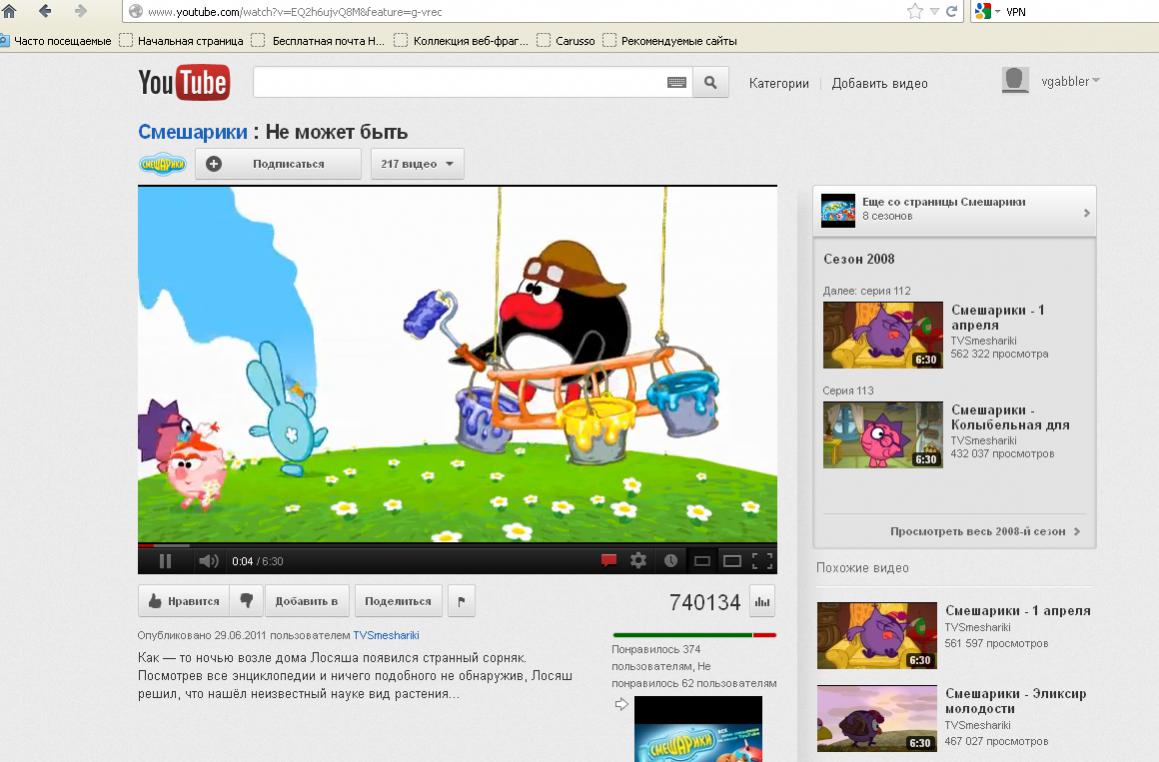Open the TVSmeshariki uploader link
The image size is (1159, 762).
[386, 635]
